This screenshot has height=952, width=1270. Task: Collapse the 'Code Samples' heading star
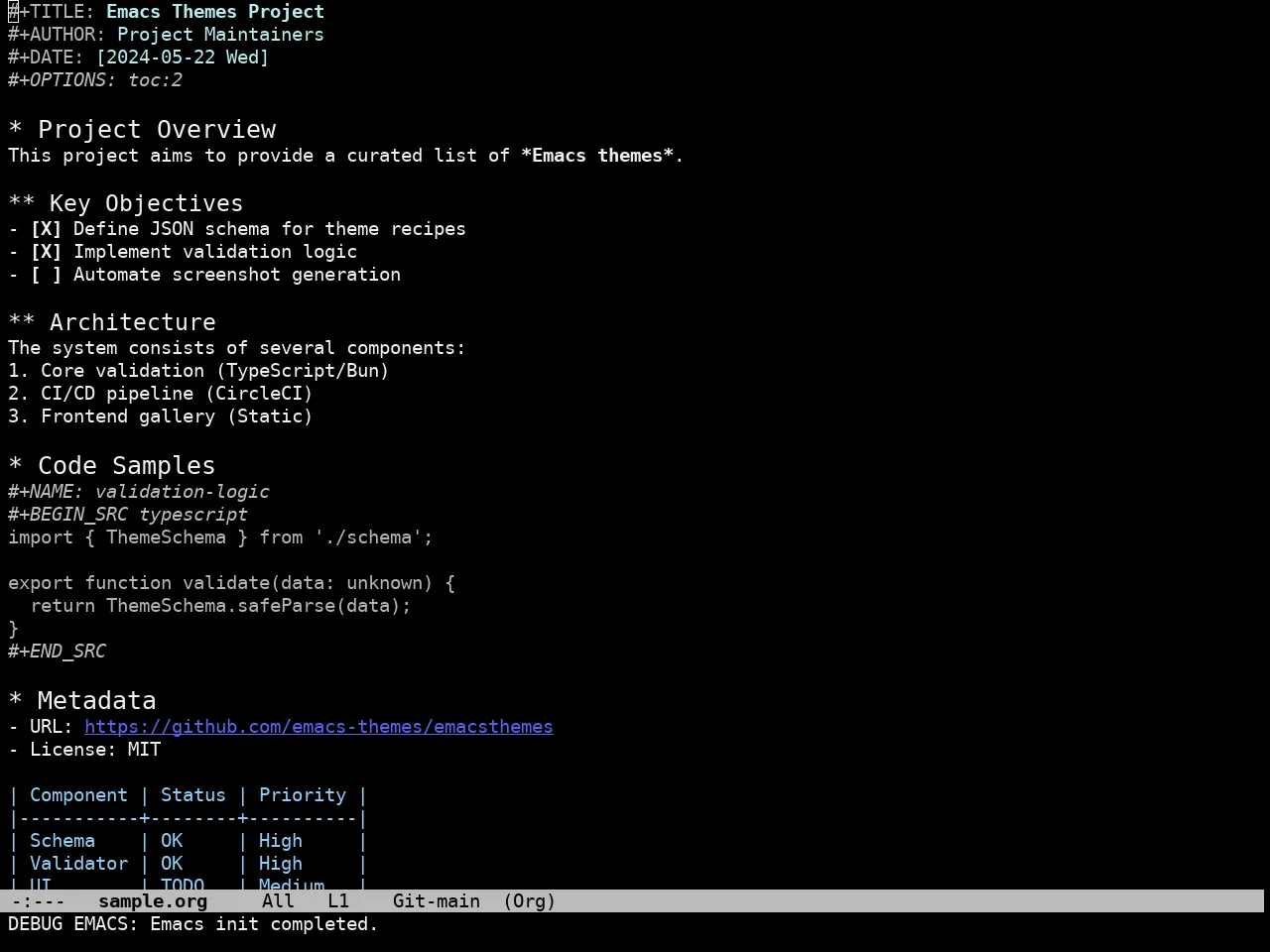(x=15, y=466)
